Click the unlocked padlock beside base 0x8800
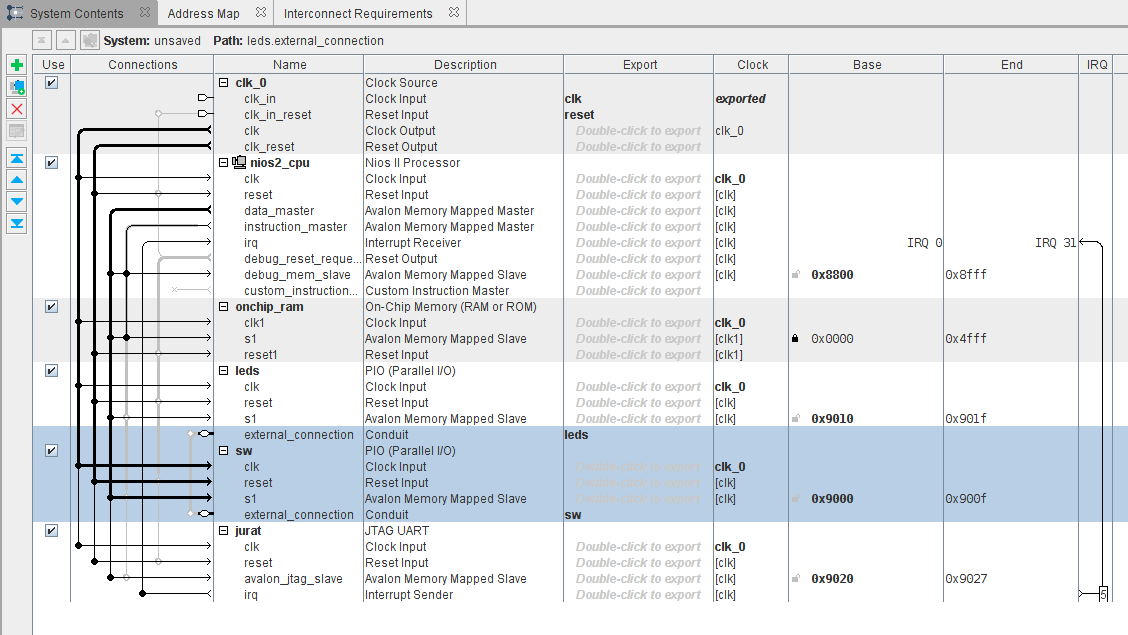The height and width of the screenshot is (635, 1128). pos(795,275)
